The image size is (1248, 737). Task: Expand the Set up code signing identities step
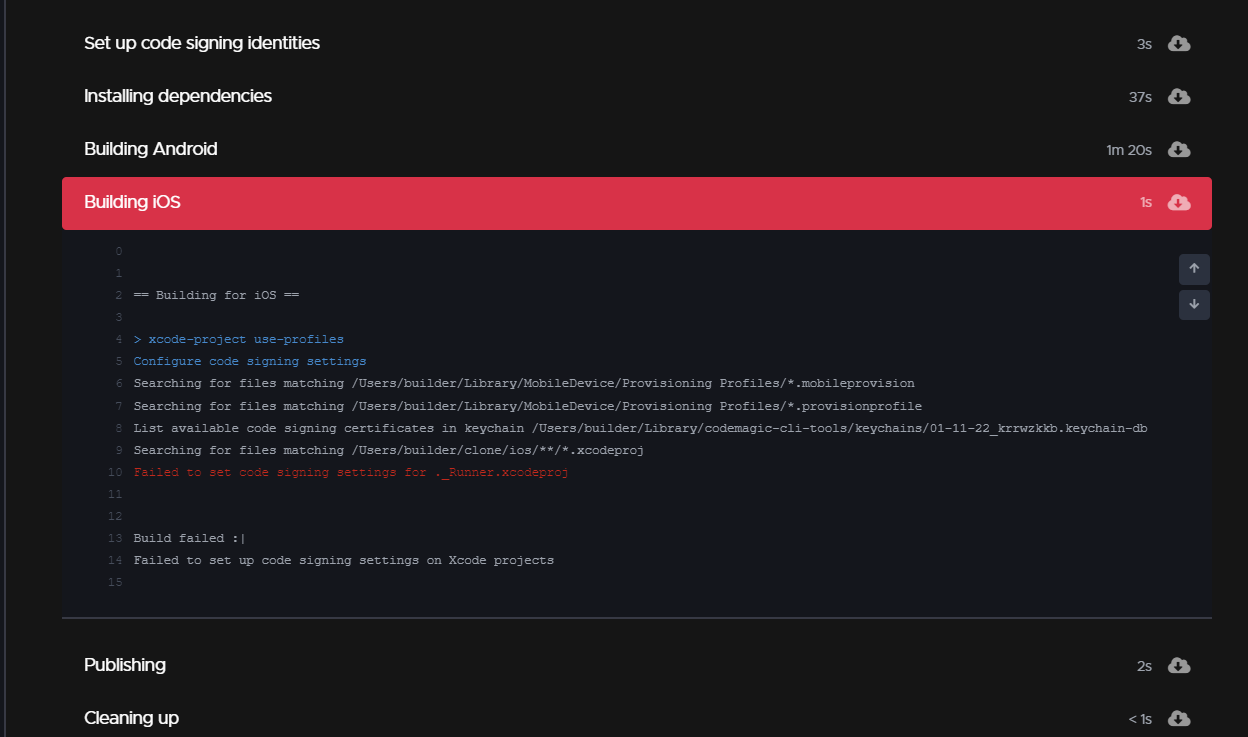(637, 44)
